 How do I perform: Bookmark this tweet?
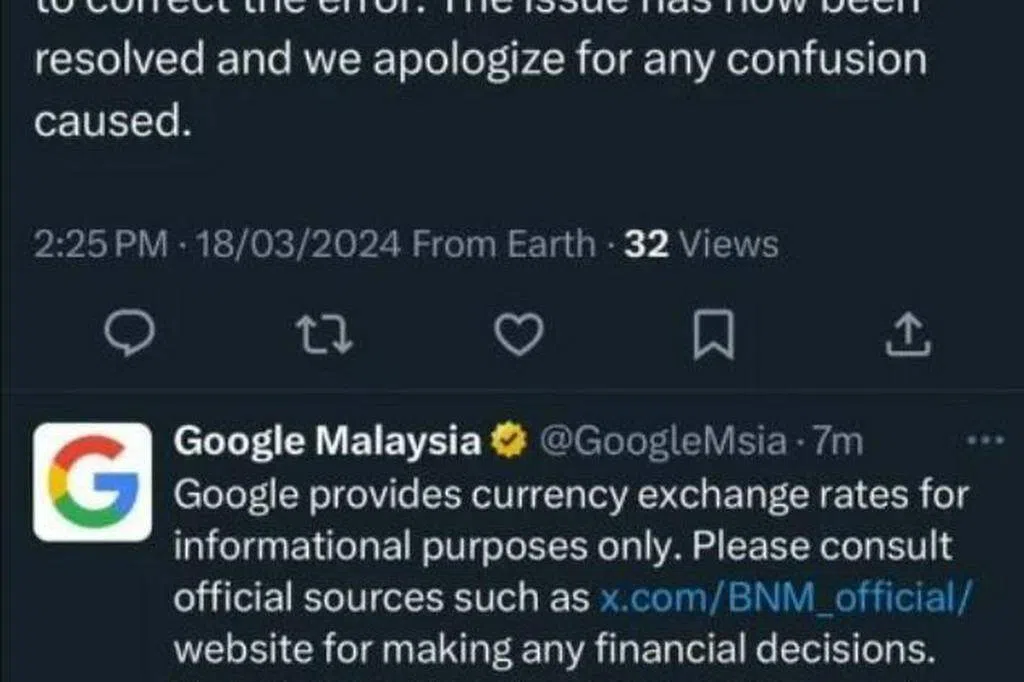[x=714, y=335]
